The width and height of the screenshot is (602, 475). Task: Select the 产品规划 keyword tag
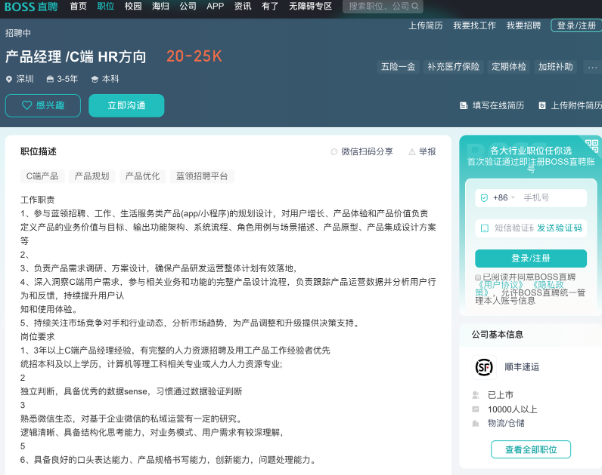[x=92, y=176]
